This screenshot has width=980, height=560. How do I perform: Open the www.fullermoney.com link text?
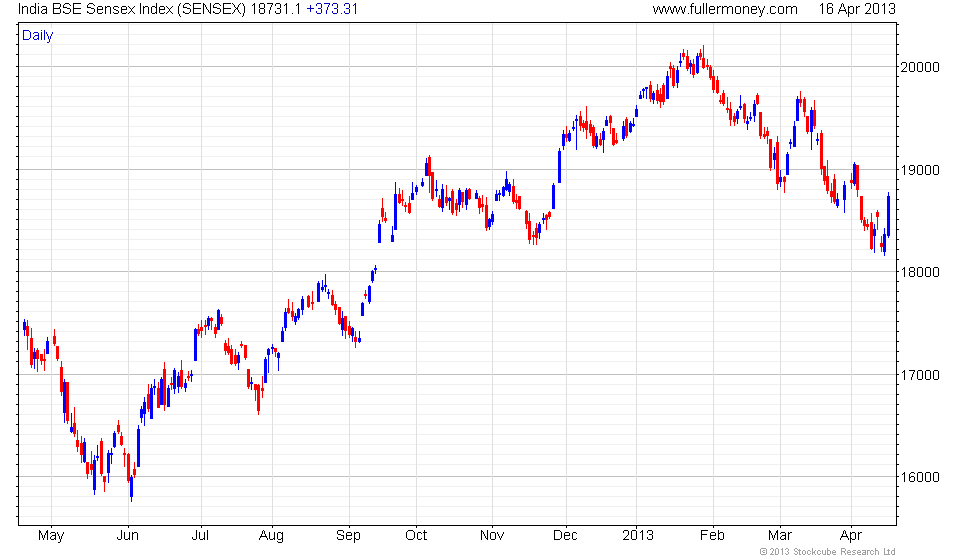click(725, 9)
